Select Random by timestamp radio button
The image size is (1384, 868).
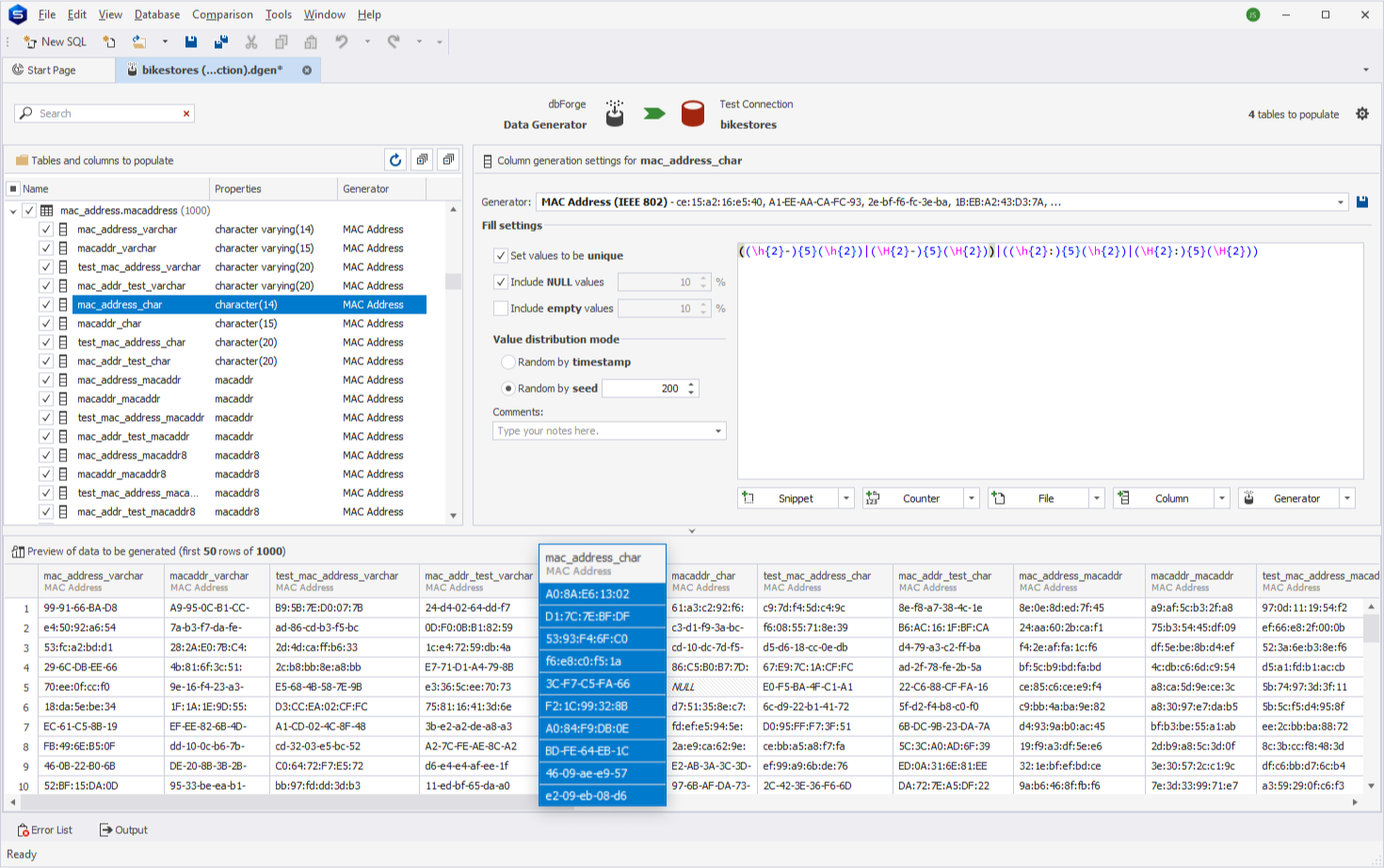pos(508,362)
